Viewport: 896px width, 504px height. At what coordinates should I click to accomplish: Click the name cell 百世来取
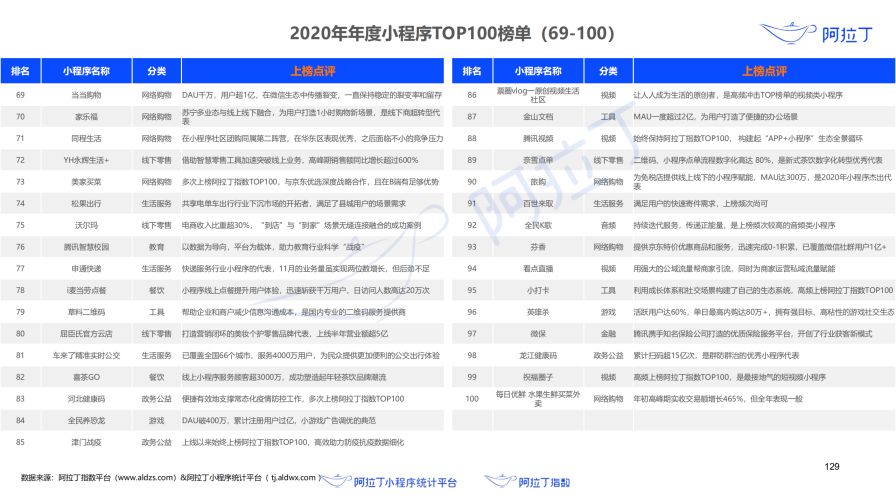pyautogui.click(x=538, y=203)
